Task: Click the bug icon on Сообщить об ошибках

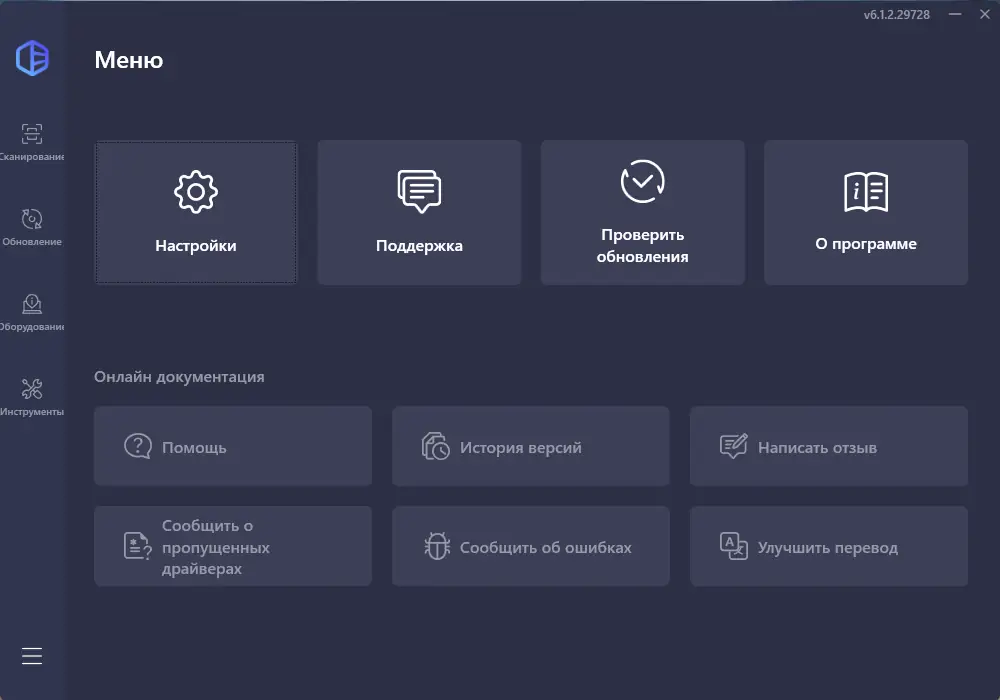Action: pos(436,546)
